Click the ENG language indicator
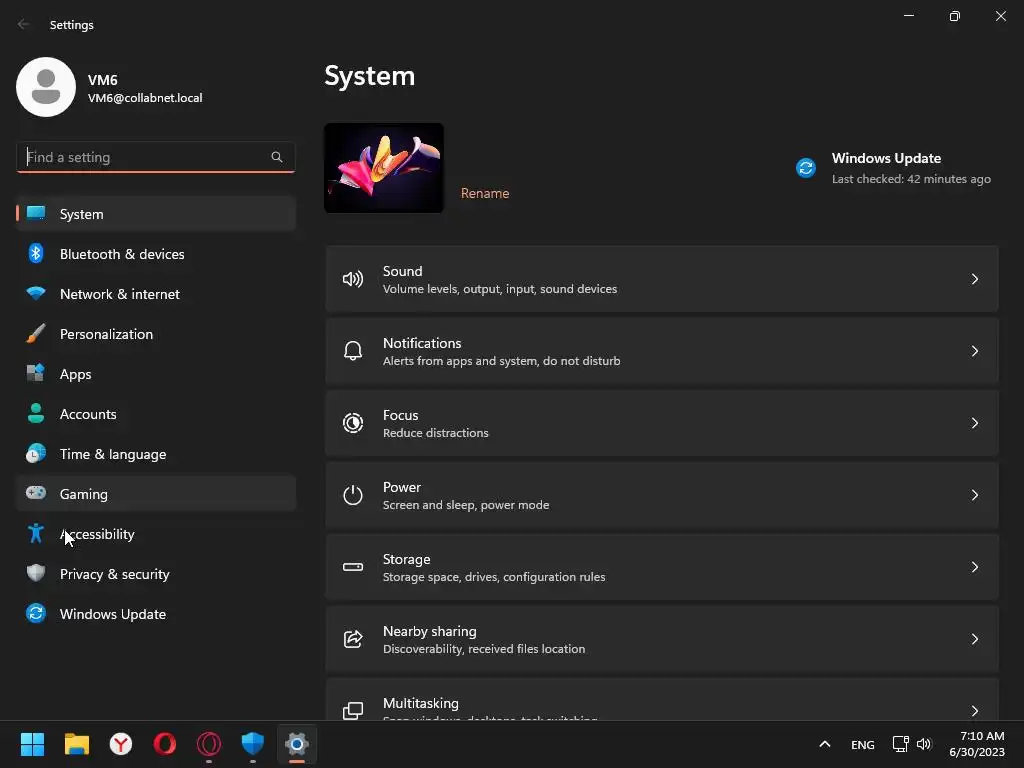The height and width of the screenshot is (768, 1024). (863, 744)
